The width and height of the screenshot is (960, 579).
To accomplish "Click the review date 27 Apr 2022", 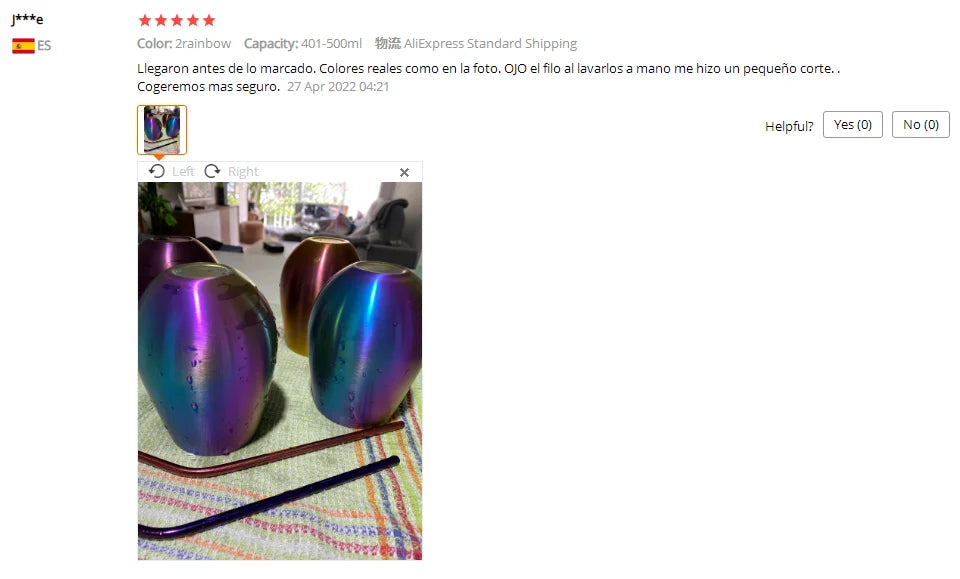I will pyautogui.click(x=338, y=86).
